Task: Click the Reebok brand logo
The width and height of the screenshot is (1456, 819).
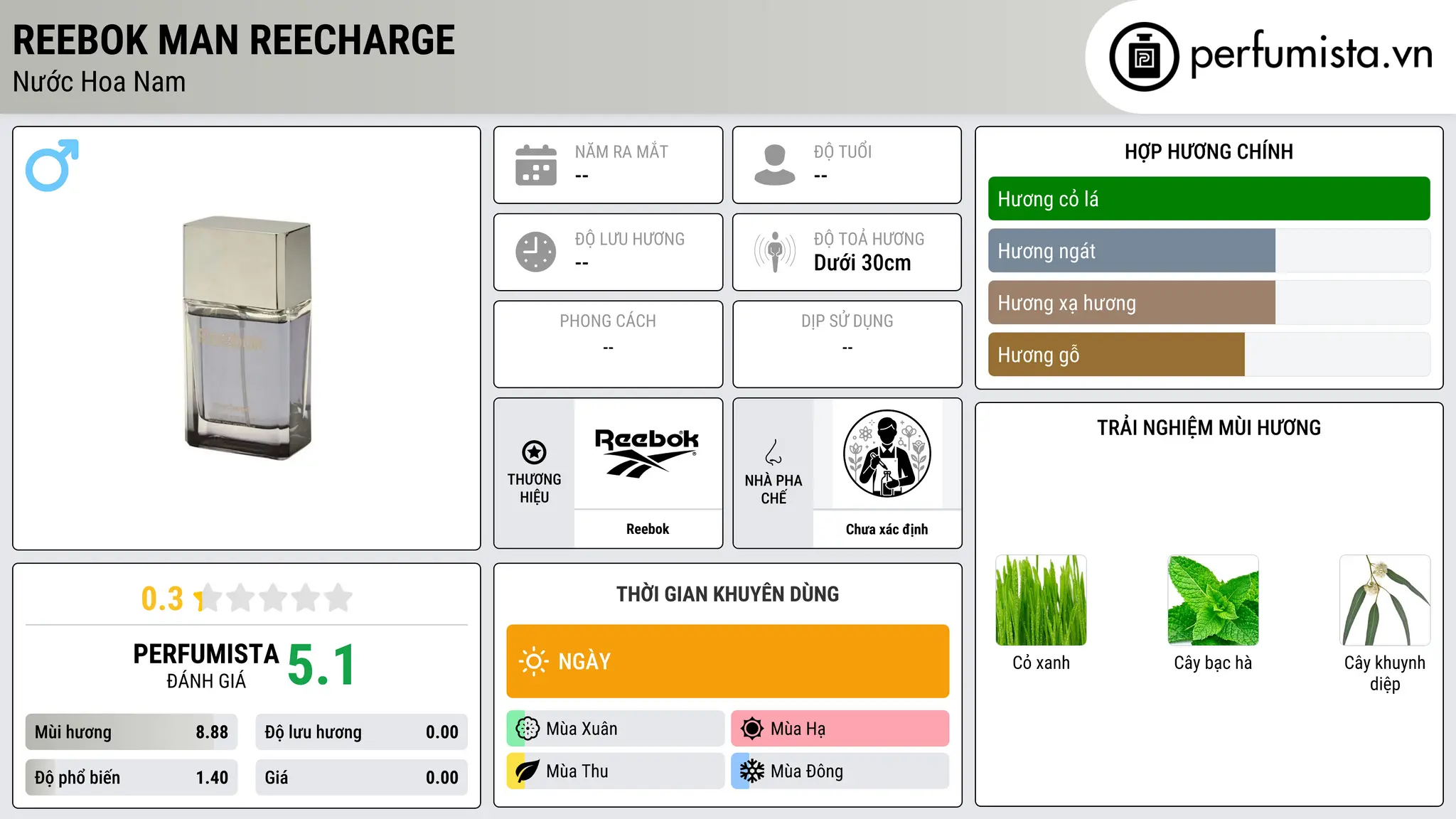Action: (647, 452)
